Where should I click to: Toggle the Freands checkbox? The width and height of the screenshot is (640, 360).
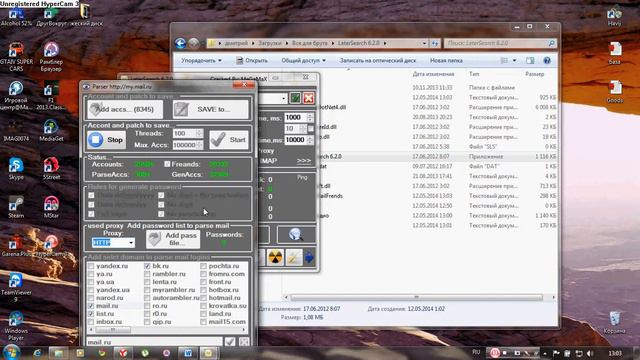pyautogui.click(x=167, y=164)
